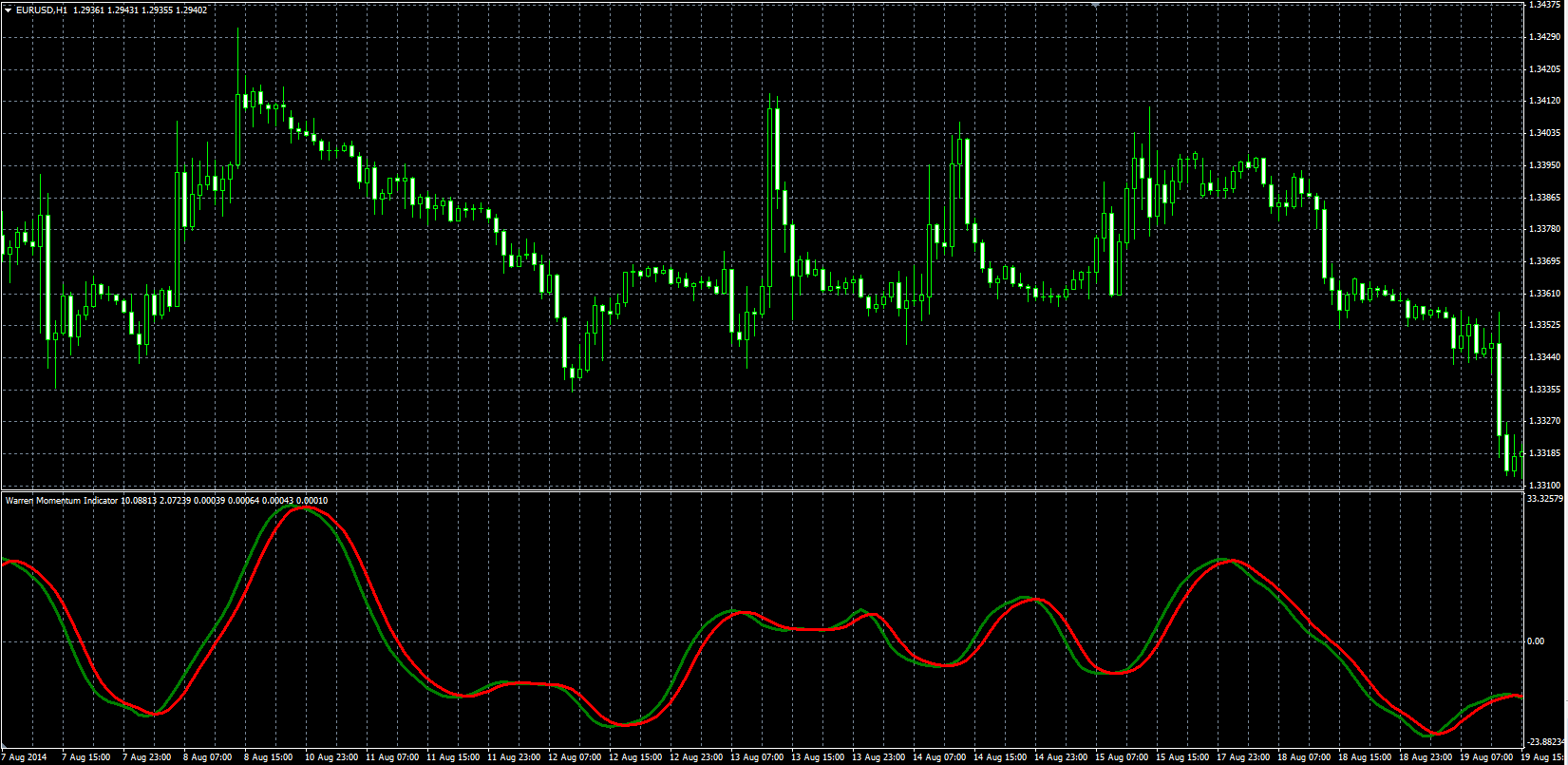Click the 14 Aug 23:00 time label
Viewport: 1568px width, 765px height.
[1061, 758]
